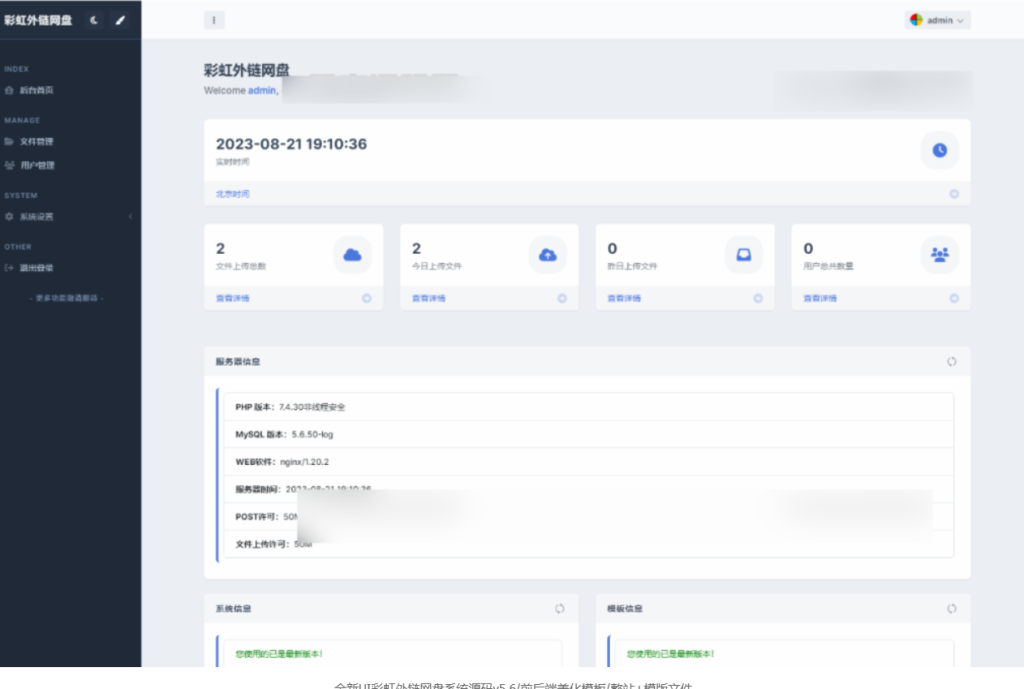The width and height of the screenshot is (1024, 689).
Task: Open the three-dot menu in the top bar
Action: [214, 20]
